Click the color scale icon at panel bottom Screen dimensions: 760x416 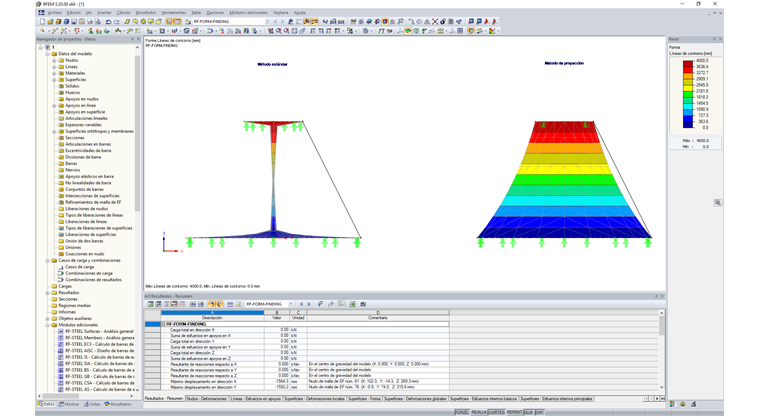[672, 404]
